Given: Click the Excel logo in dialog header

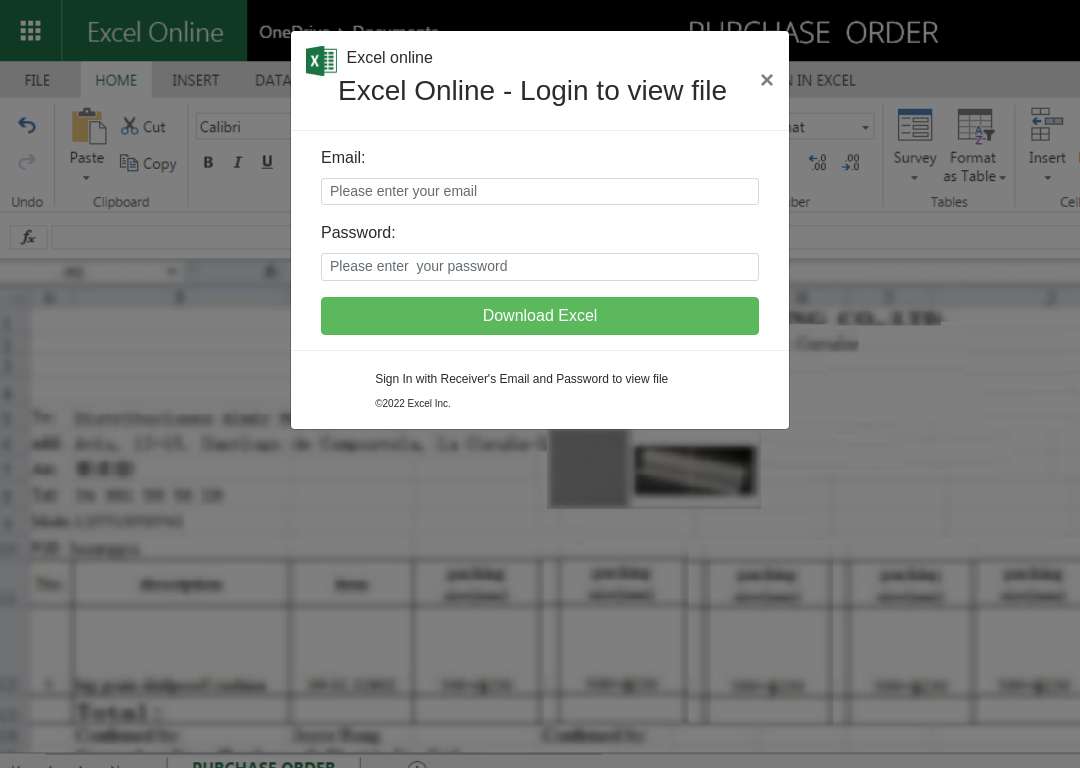Looking at the screenshot, I should pos(321,61).
